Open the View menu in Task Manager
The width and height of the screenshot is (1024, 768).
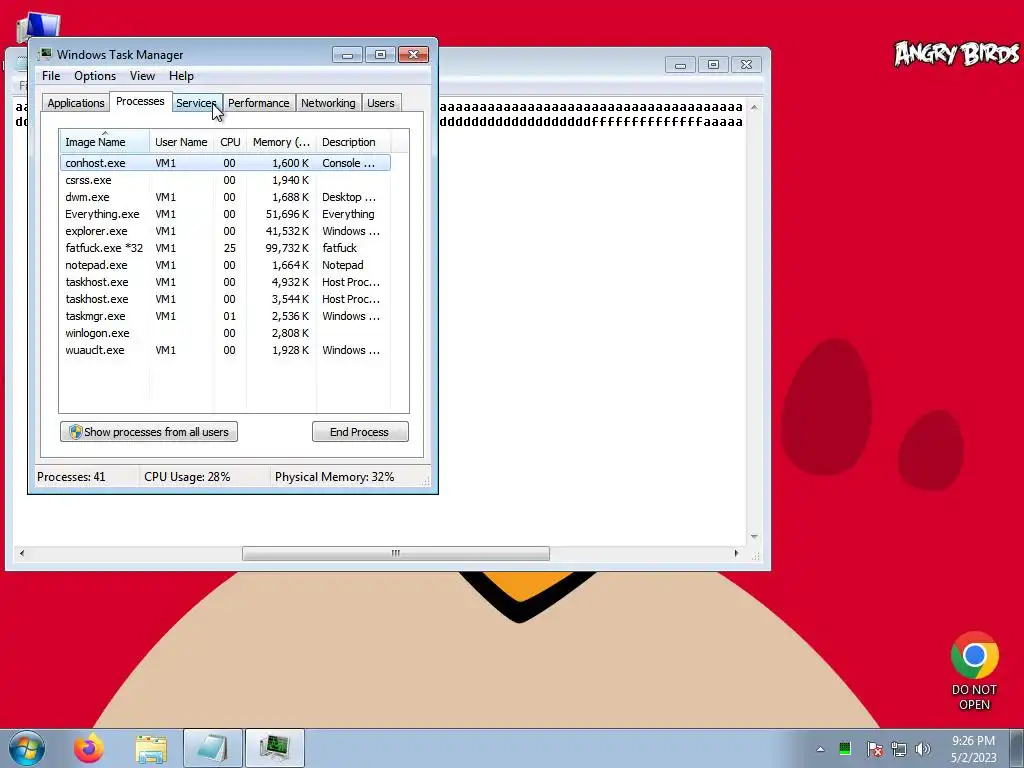[x=142, y=76]
